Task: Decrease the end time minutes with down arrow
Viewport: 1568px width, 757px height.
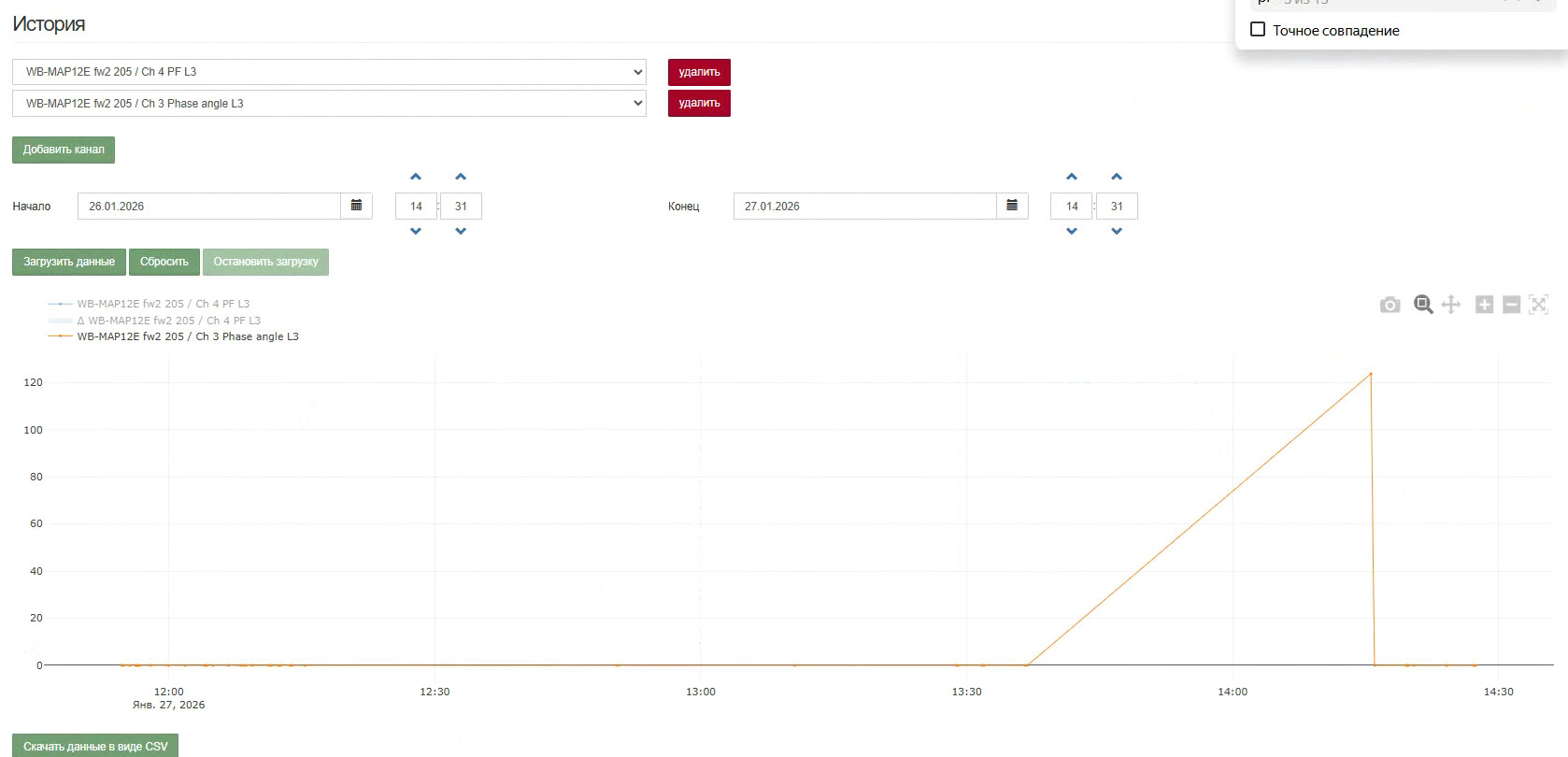Action: [1117, 231]
